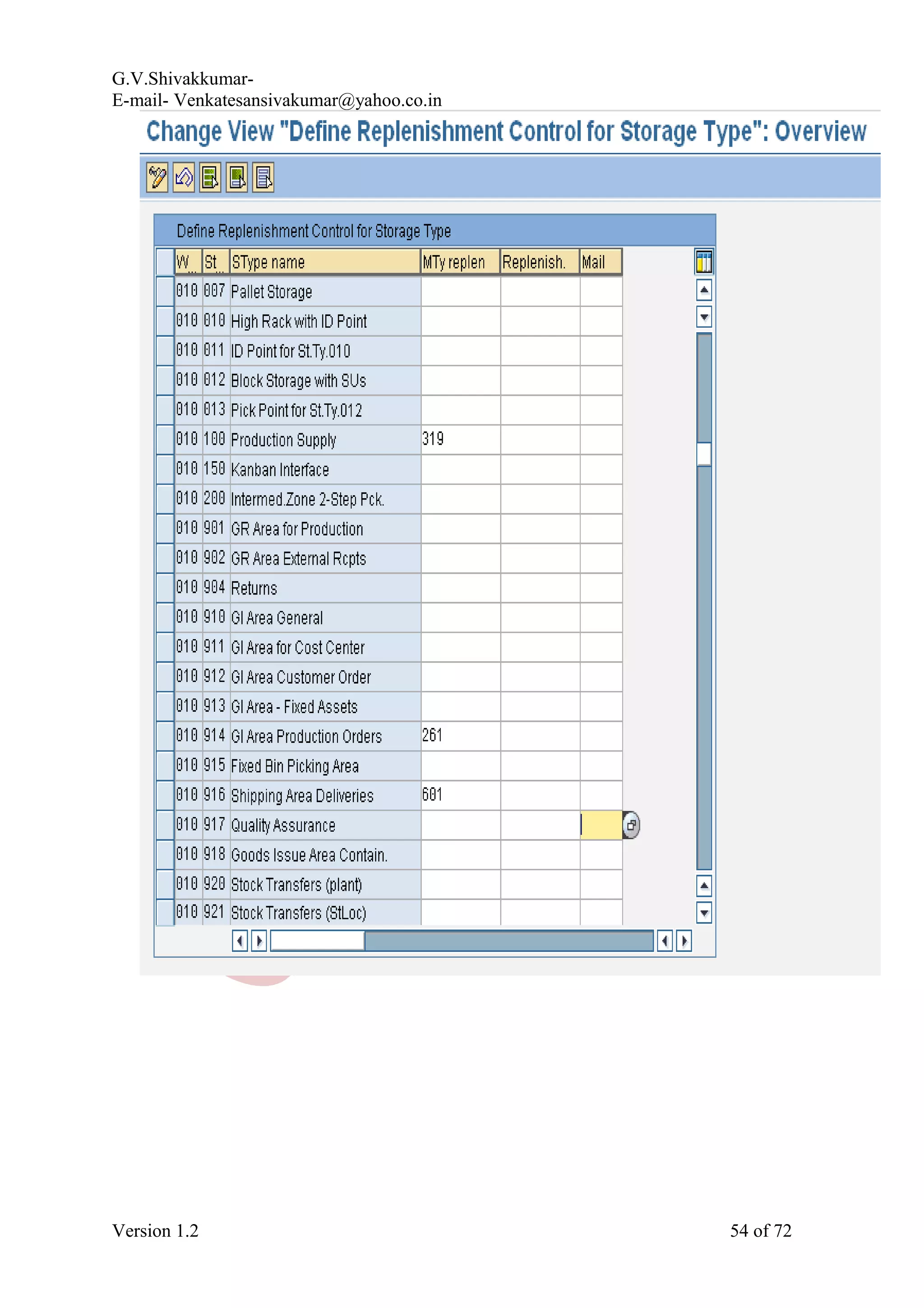The width and height of the screenshot is (924, 1308).
Task: Click the 'GI Area - Fixed Assets' text
Action: (294, 706)
